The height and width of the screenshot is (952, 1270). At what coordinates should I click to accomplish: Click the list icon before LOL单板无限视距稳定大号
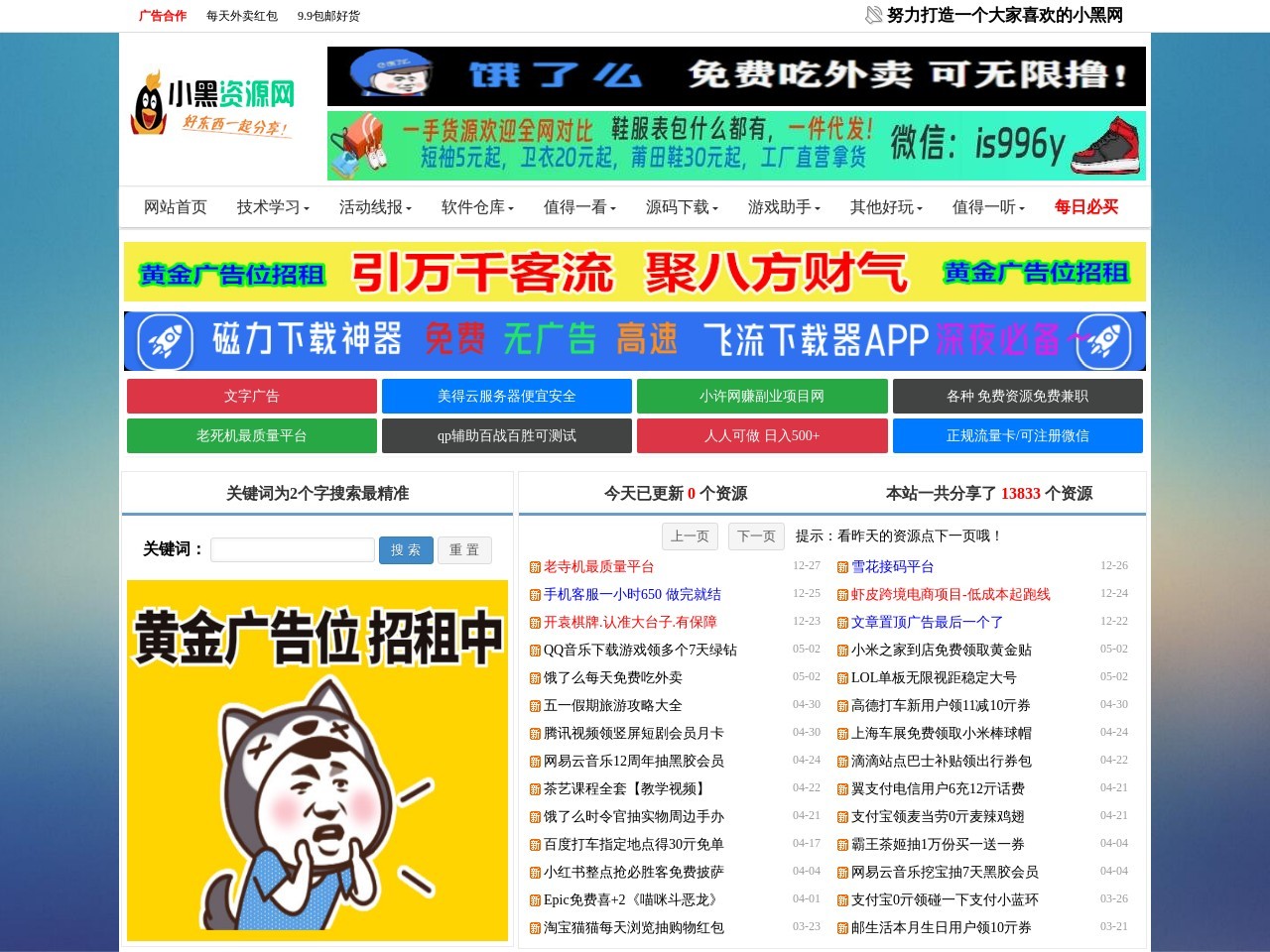point(842,678)
